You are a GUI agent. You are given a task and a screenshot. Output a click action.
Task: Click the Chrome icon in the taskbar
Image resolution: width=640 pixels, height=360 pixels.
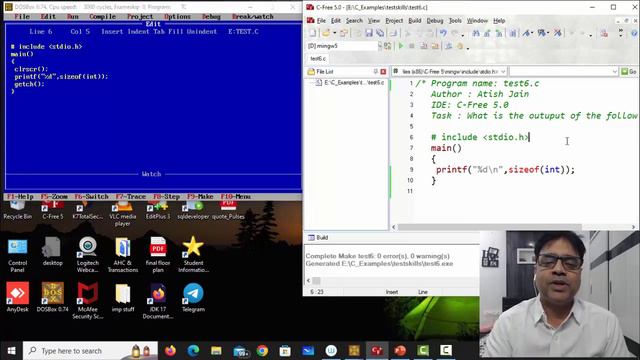[262, 351]
